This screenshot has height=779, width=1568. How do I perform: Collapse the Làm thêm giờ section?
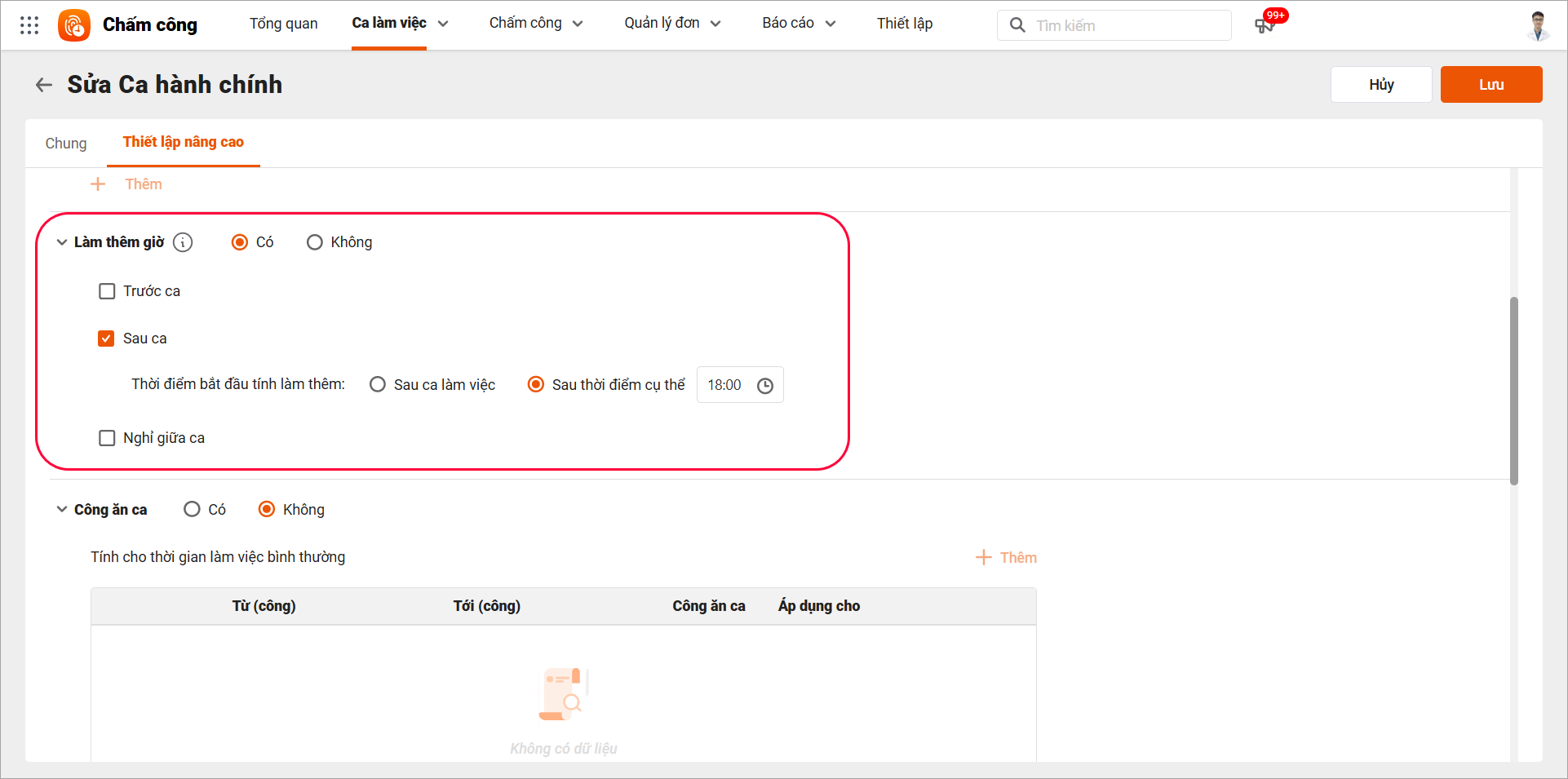62,242
